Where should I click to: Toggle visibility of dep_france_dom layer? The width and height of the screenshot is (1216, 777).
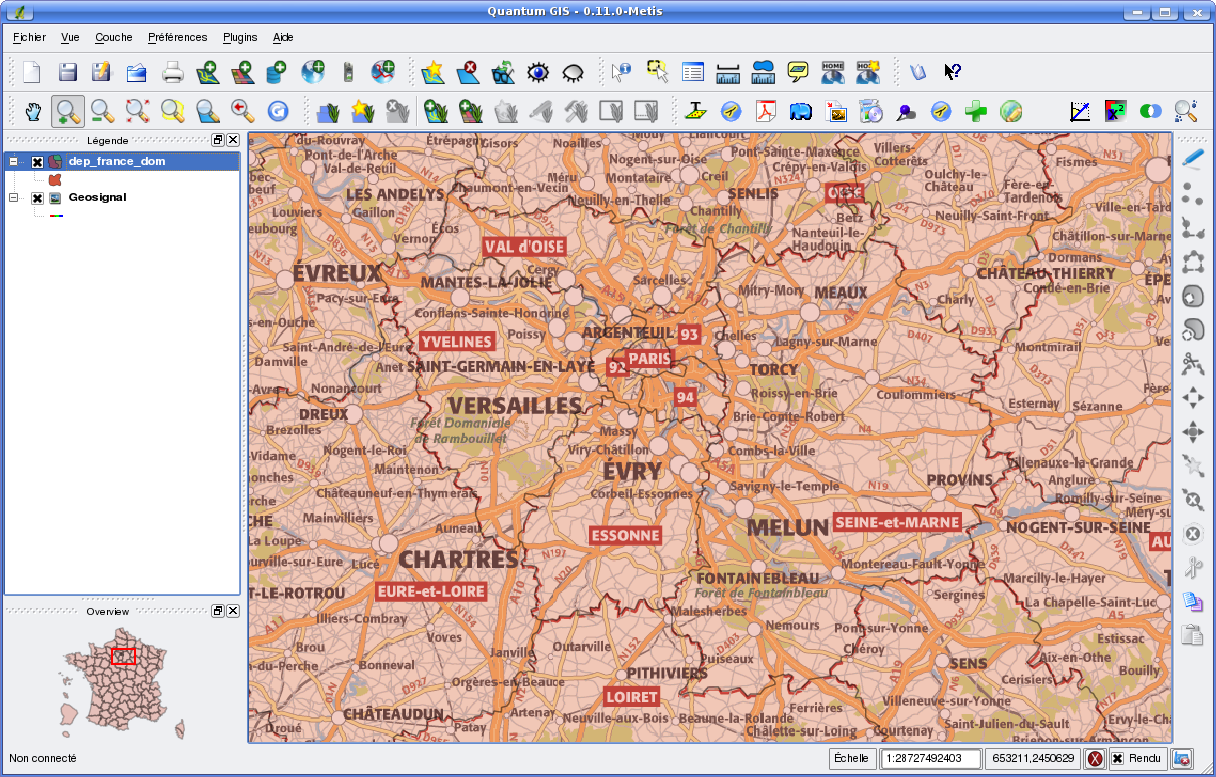tap(37, 162)
